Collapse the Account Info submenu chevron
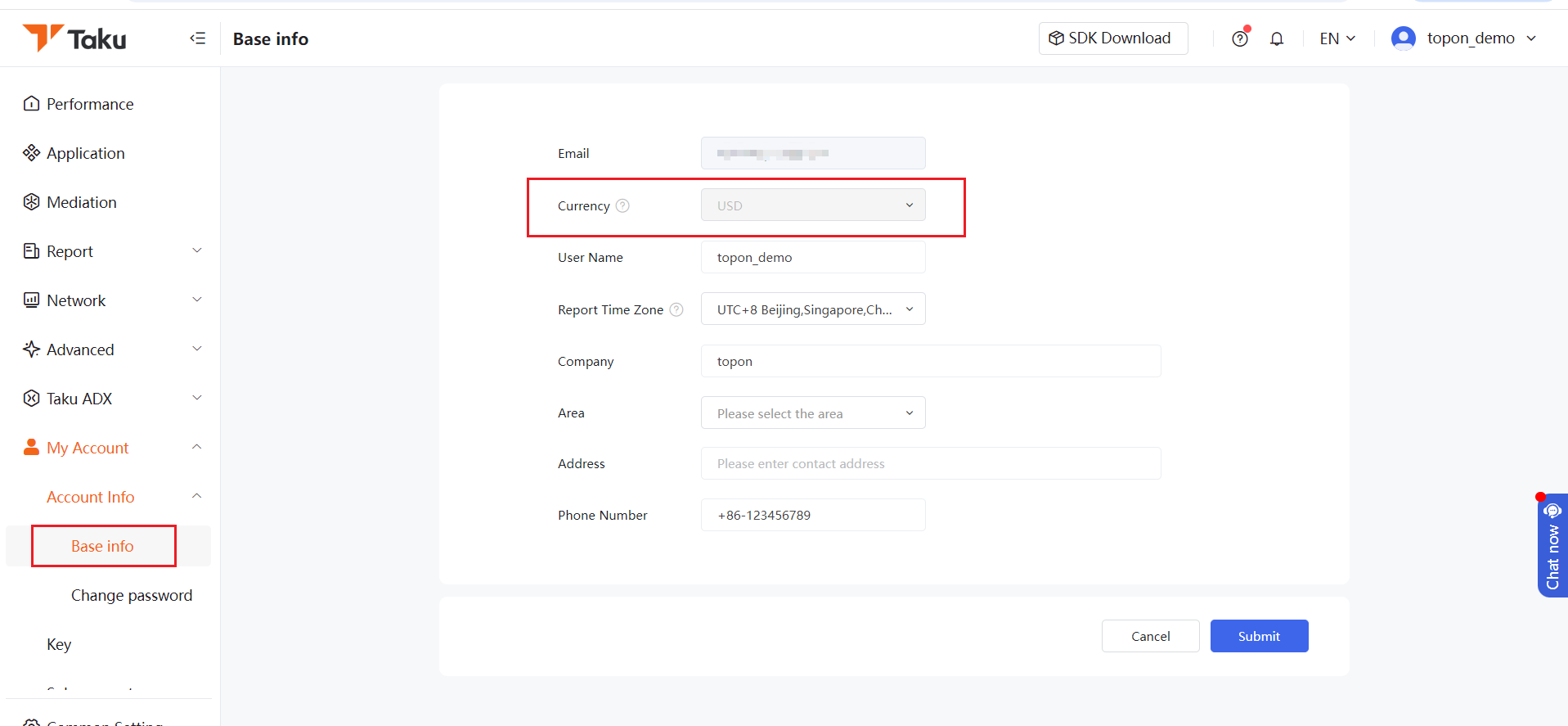The height and width of the screenshot is (726, 1568). point(197,496)
